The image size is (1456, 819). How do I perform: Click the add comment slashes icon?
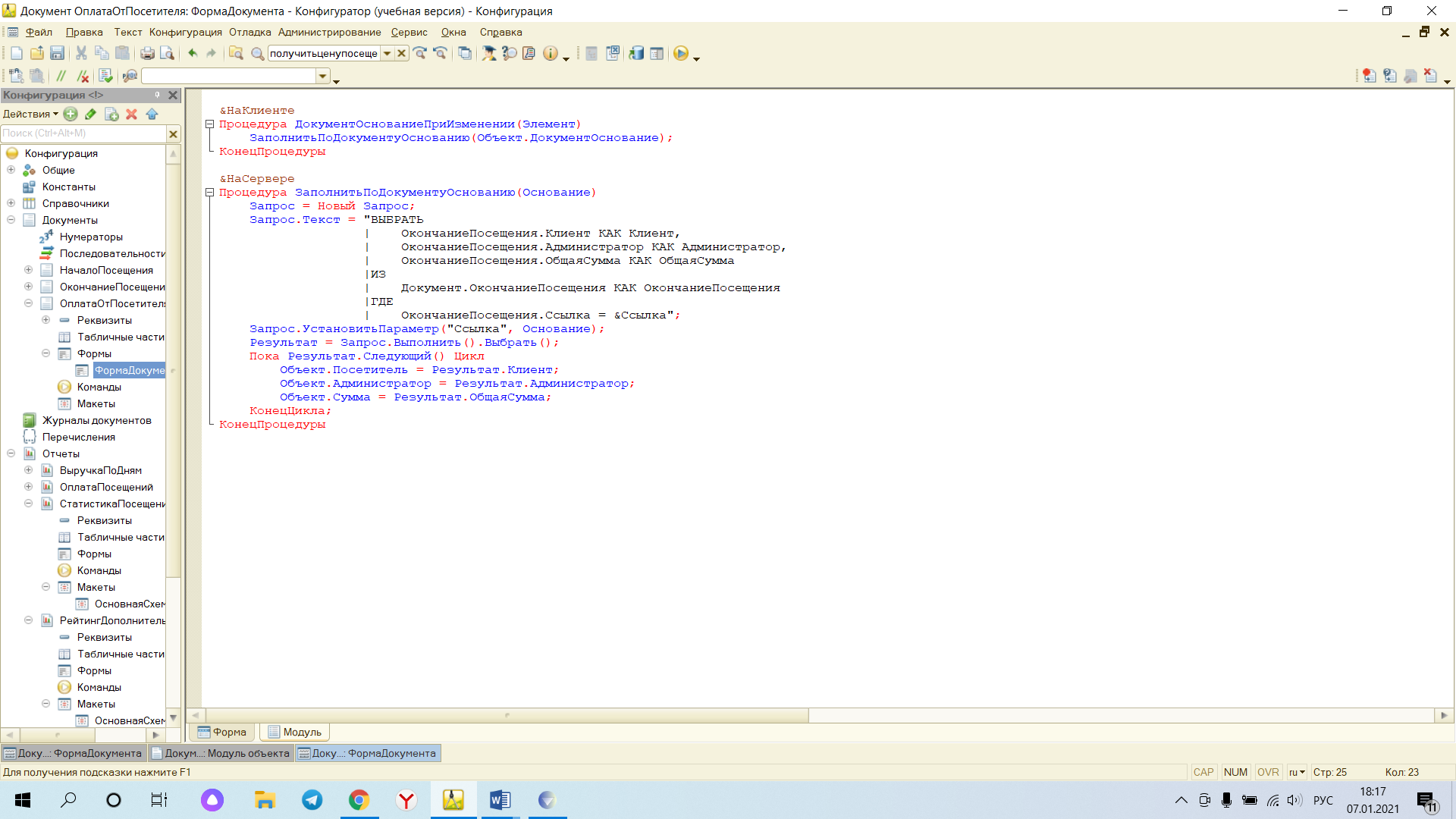coord(61,76)
